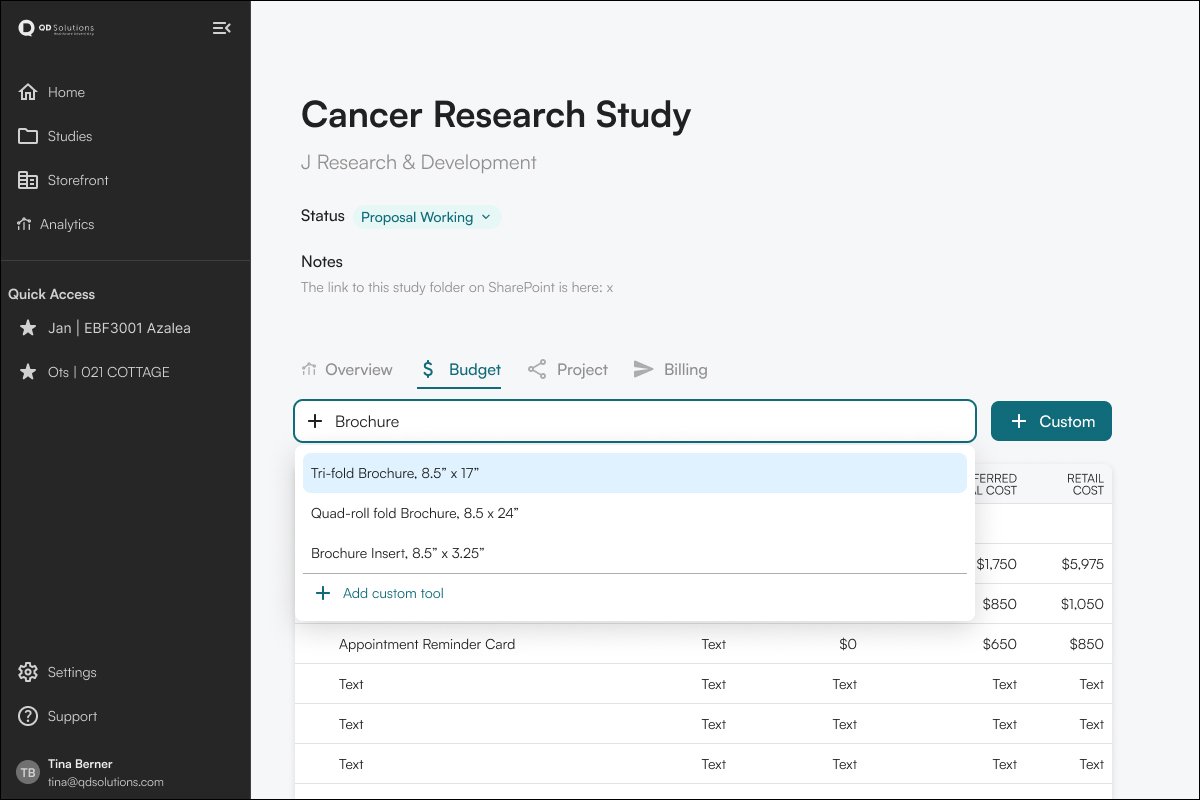Select Brochure Insert, 8.5" x 3.25" suggestion
Viewport: 1200px width, 800px height.
635,553
